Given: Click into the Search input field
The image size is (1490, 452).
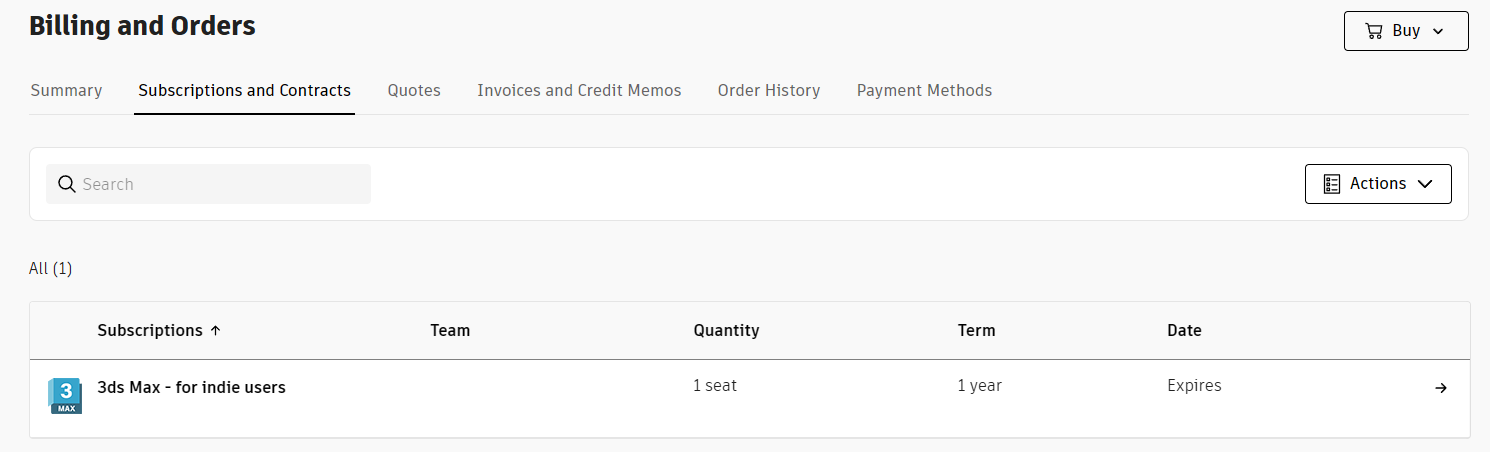Looking at the screenshot, I should point(208,184).
